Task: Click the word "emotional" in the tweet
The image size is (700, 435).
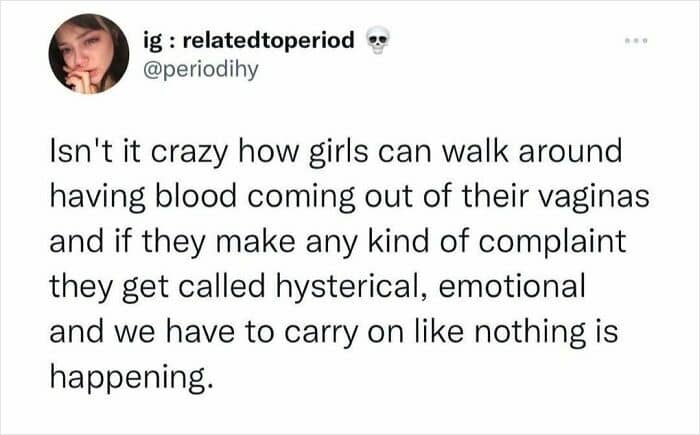Action: (512, 286)
